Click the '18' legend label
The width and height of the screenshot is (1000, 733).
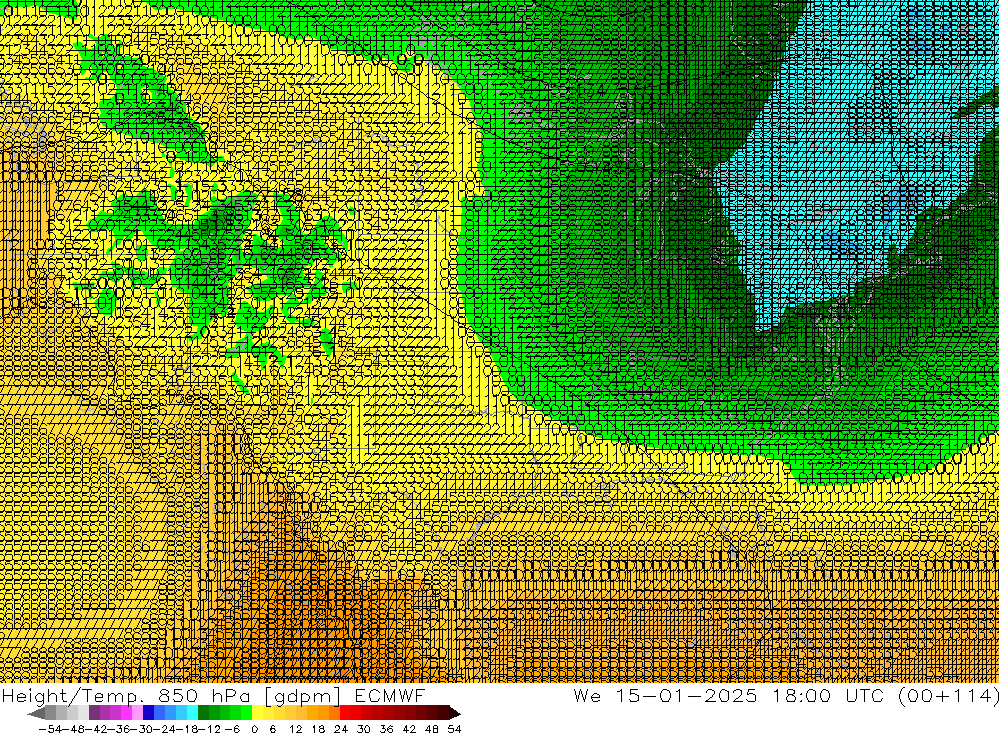[318, 729]
